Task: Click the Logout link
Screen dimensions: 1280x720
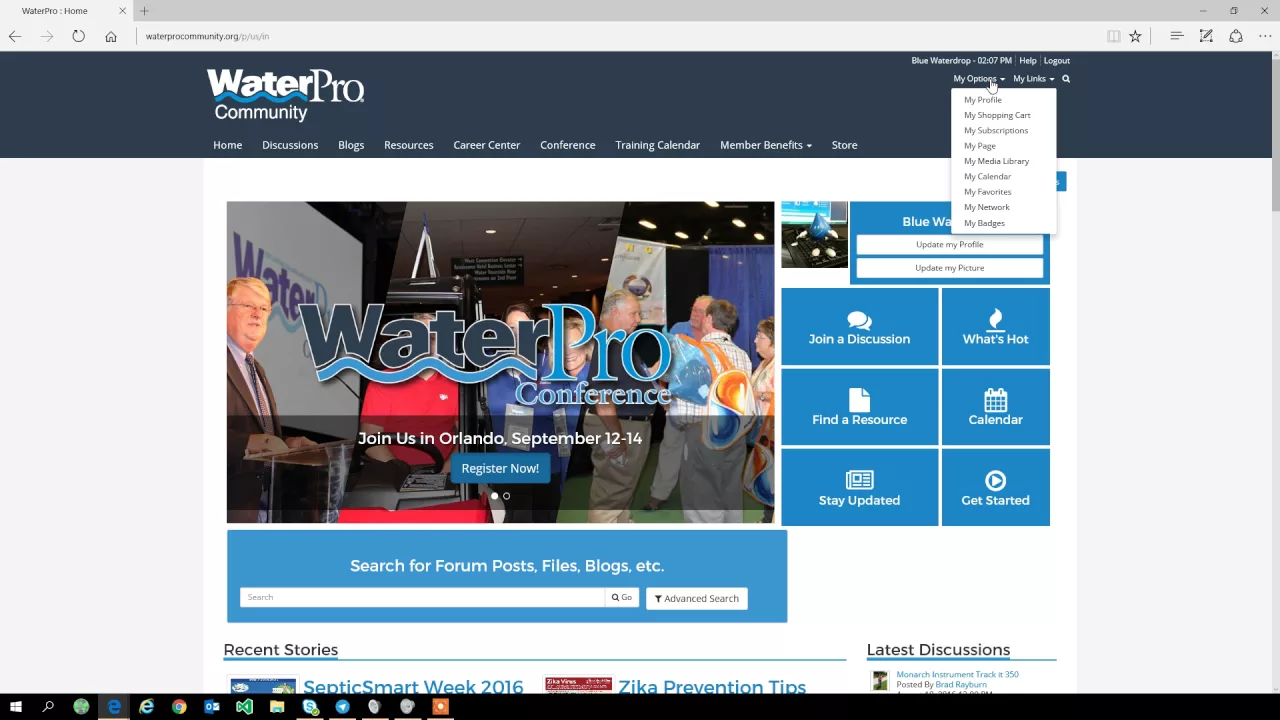Action: coord(1057,61)
